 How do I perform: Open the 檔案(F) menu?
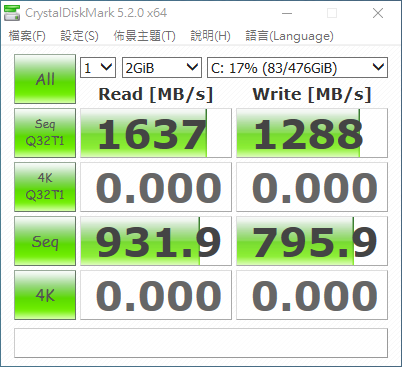[x=27, y=36]
